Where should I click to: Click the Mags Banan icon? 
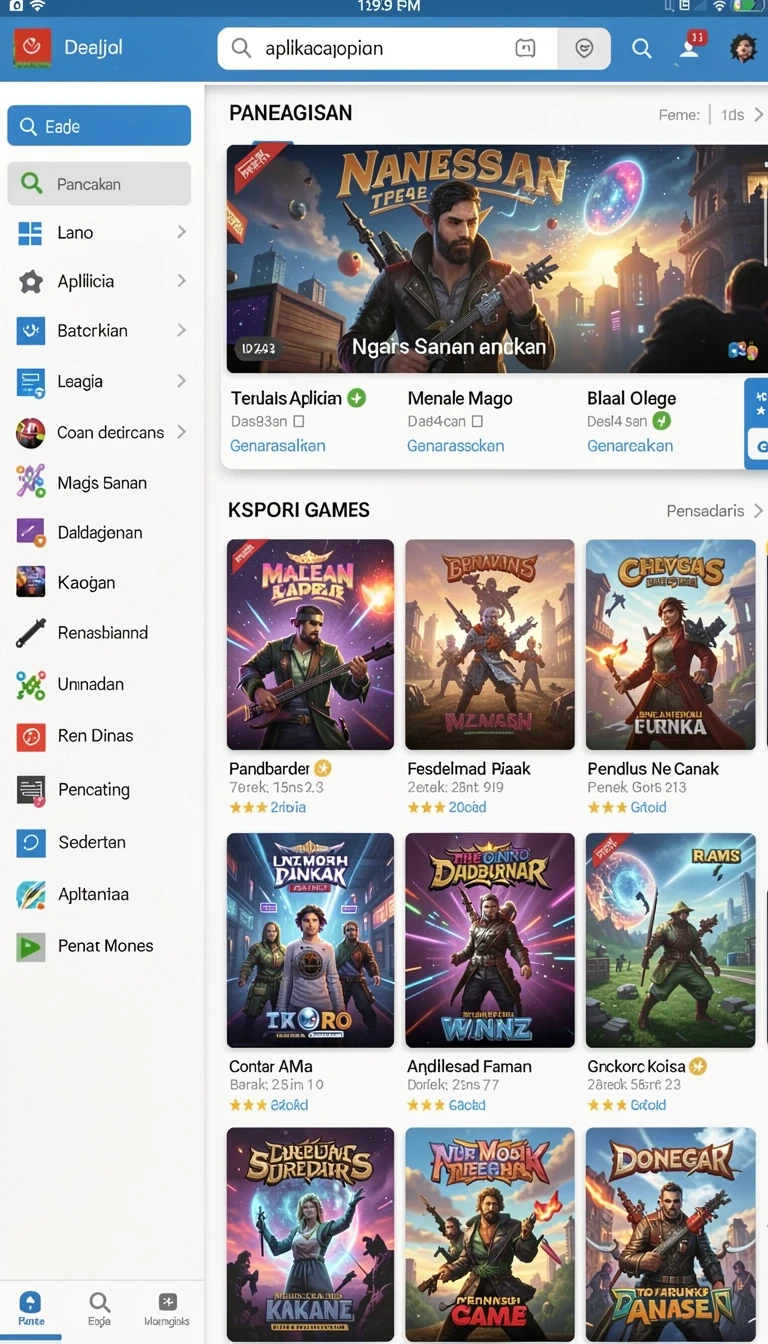pos(31,482)
